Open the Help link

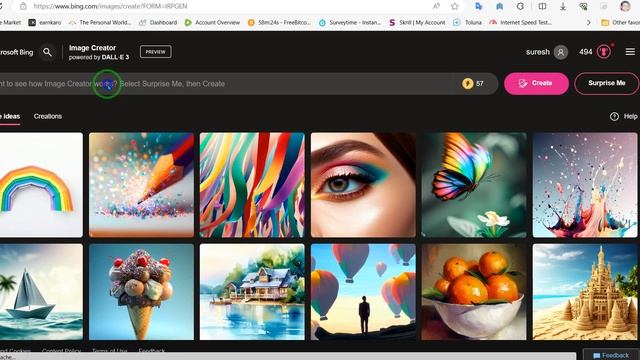click(630, 116)
